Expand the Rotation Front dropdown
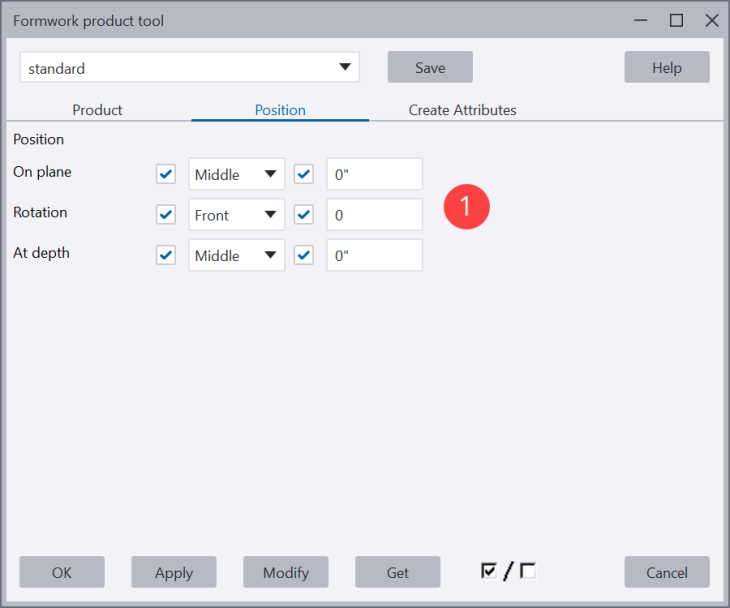 click(x=236, y=215)
